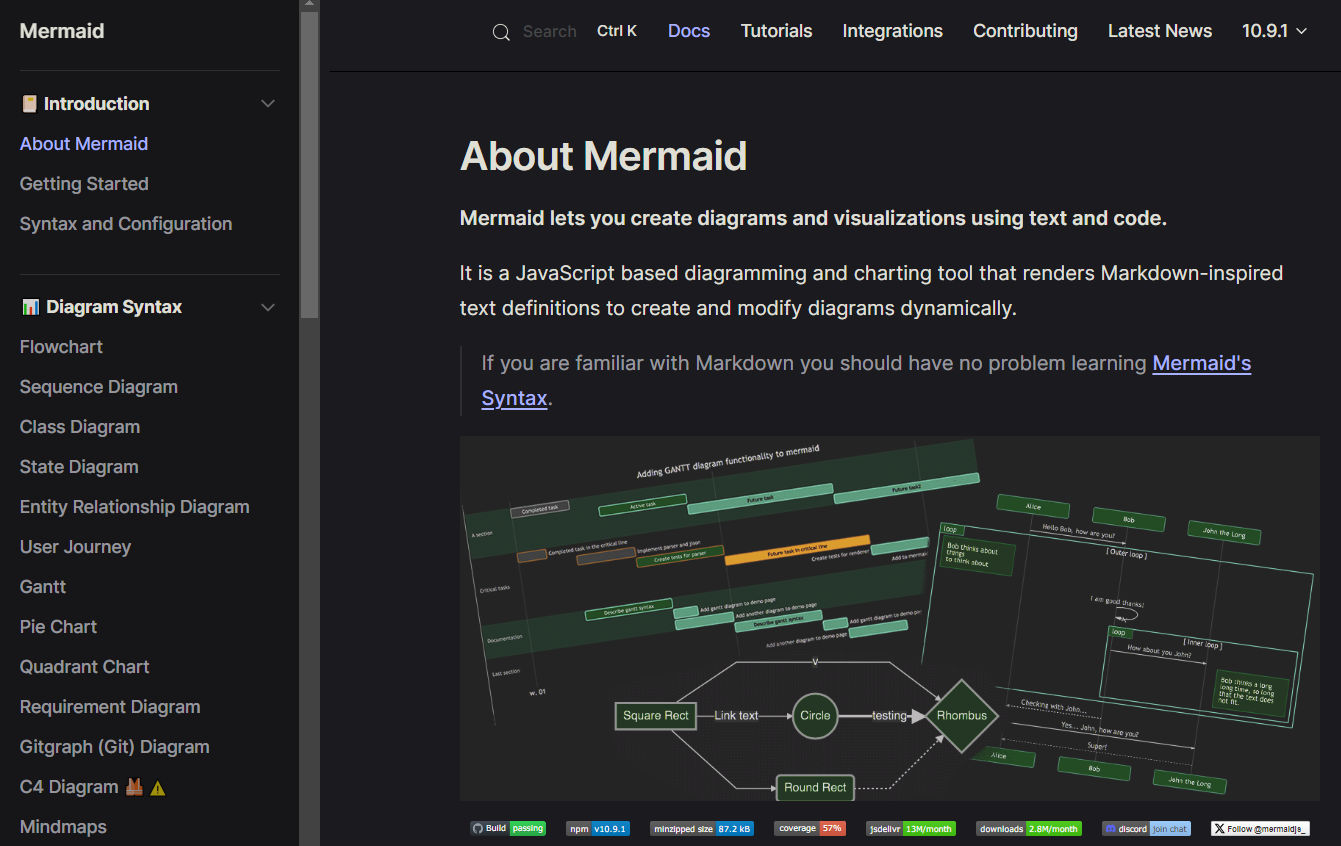Go to Quadrant Chart page
Image resolution: width=1341 pixels, height=846 pixels.
84,667
